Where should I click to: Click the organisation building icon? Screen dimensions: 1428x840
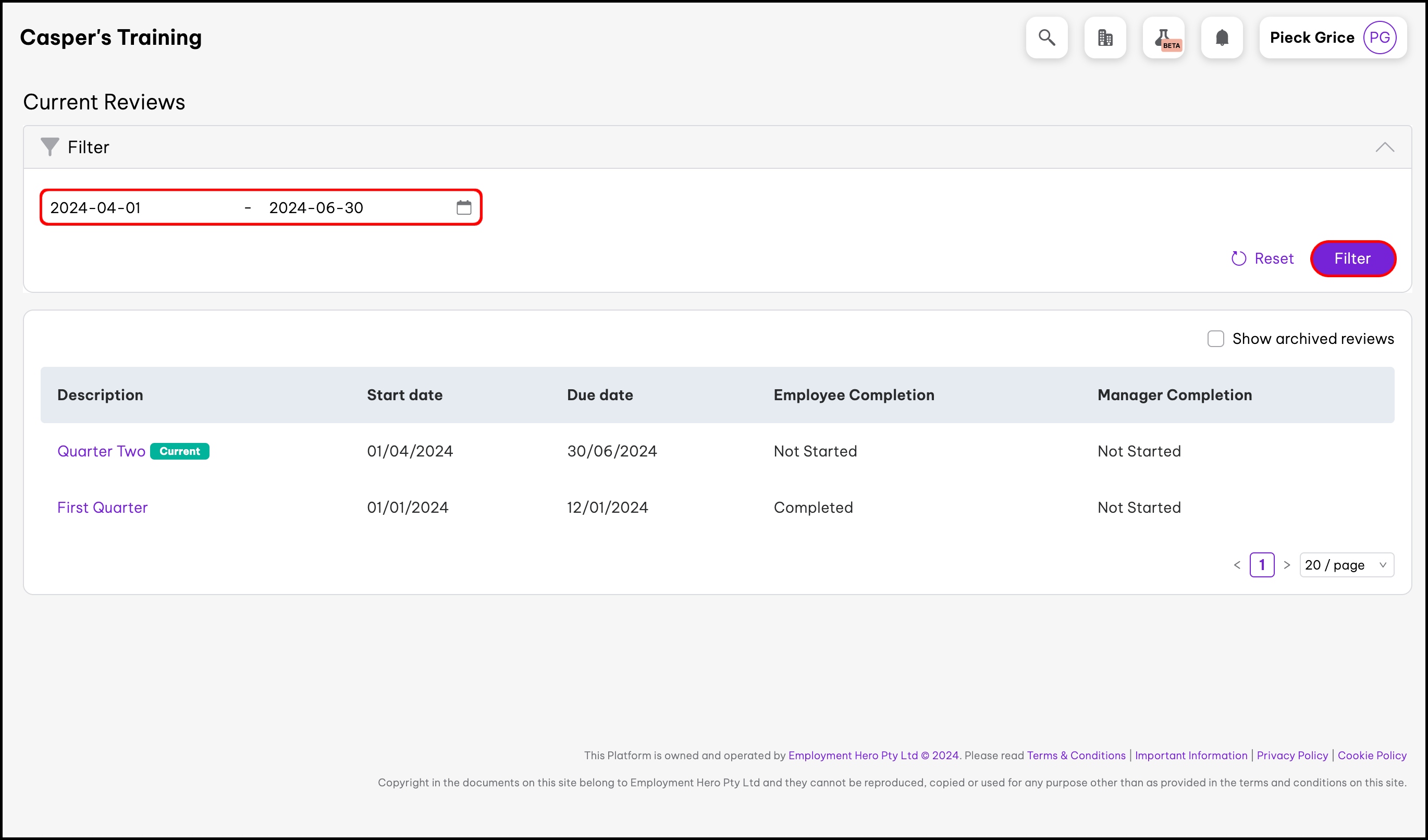click(1104, 38)
